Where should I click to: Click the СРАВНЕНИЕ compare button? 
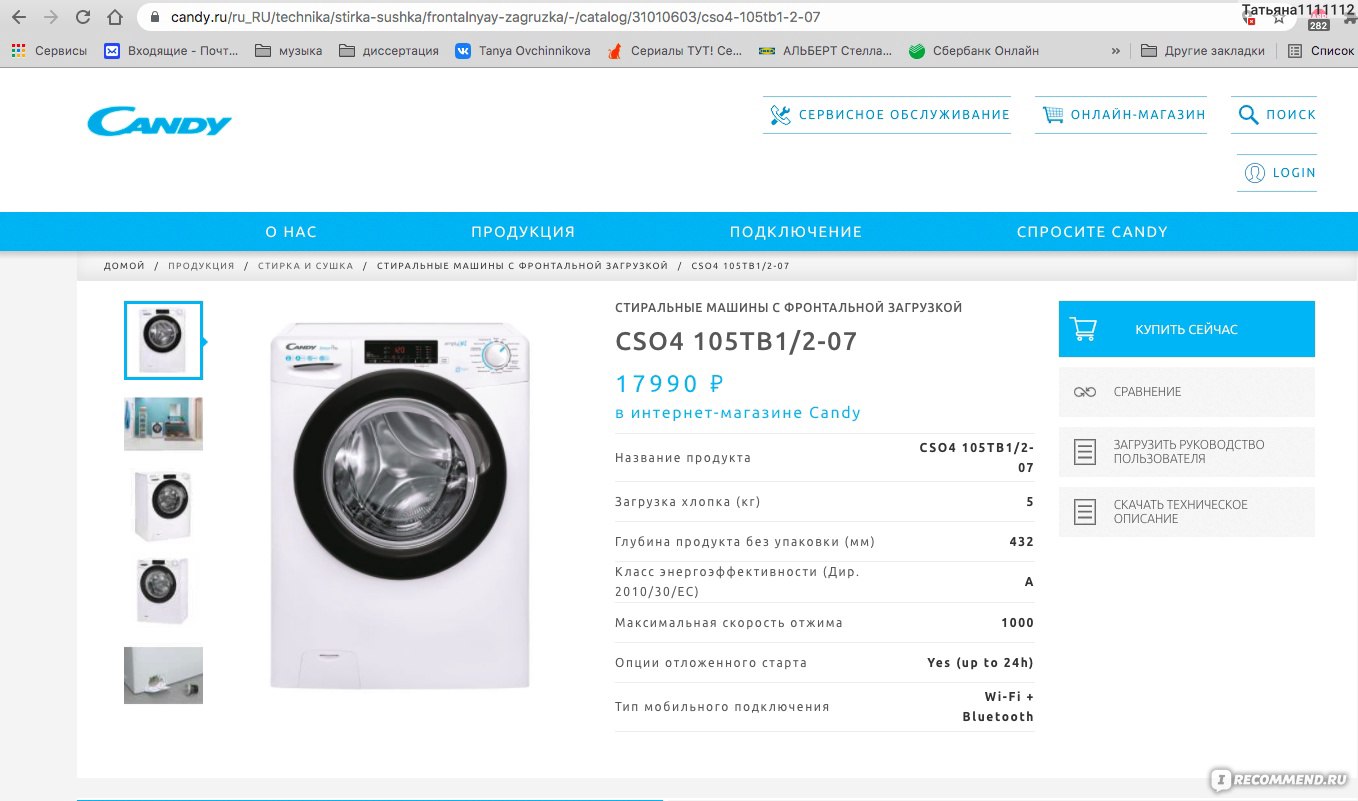(x=1187, y=392)
